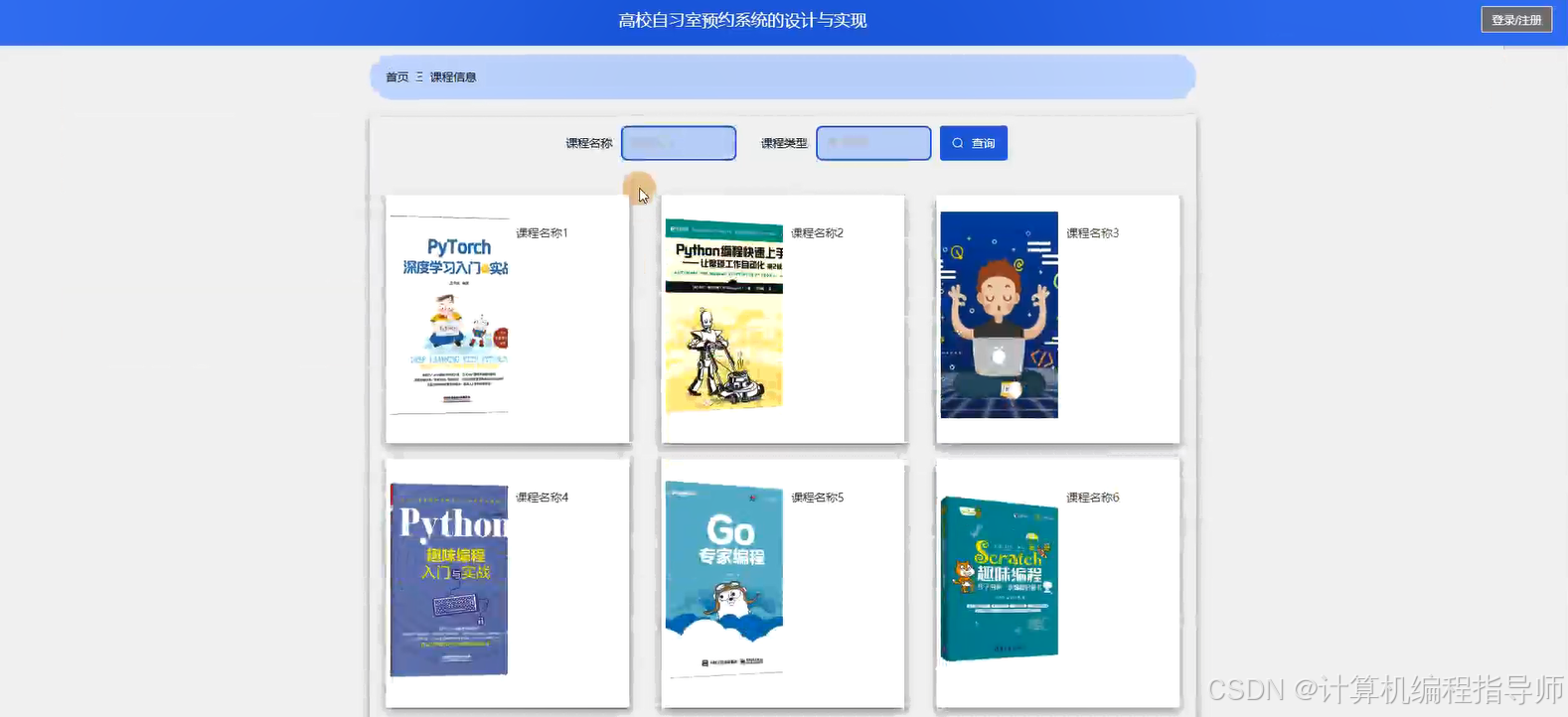Open the meditating programmer course image

click(1000, 315)
